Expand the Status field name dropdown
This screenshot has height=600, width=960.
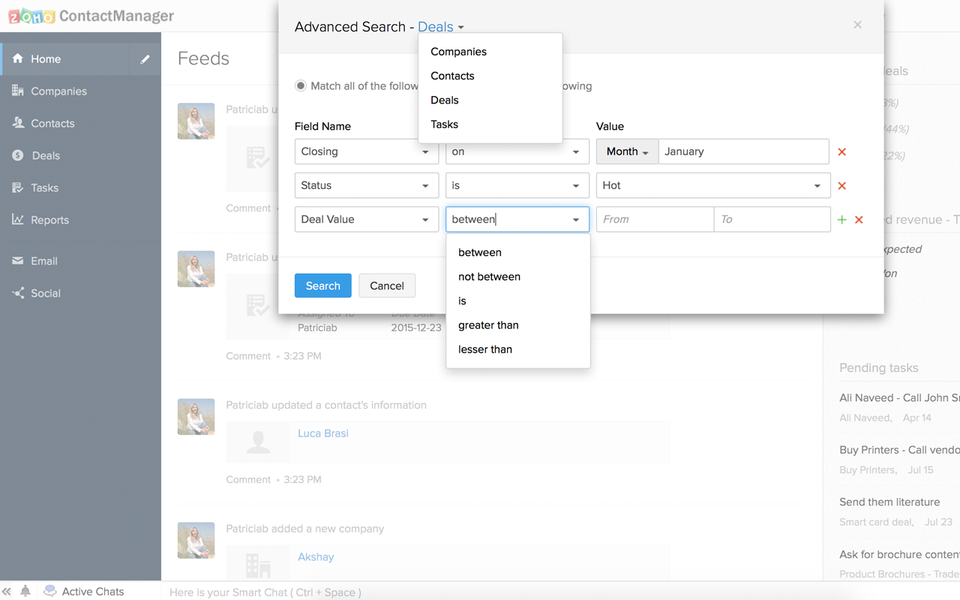365,185
